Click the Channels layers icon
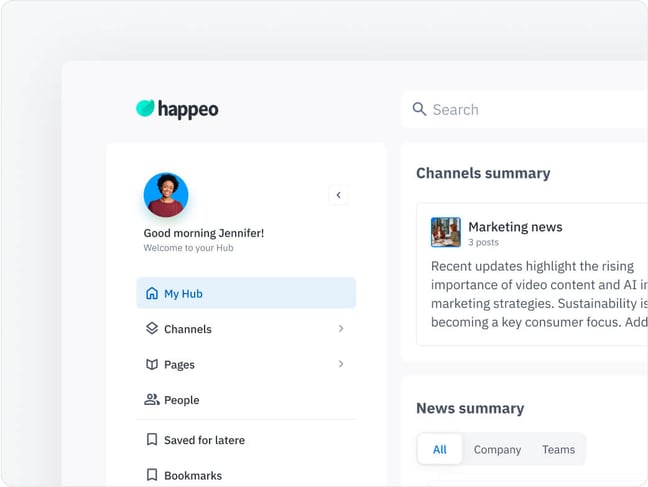The height and width of the screenshot is (487, 648). click(152, 329)
